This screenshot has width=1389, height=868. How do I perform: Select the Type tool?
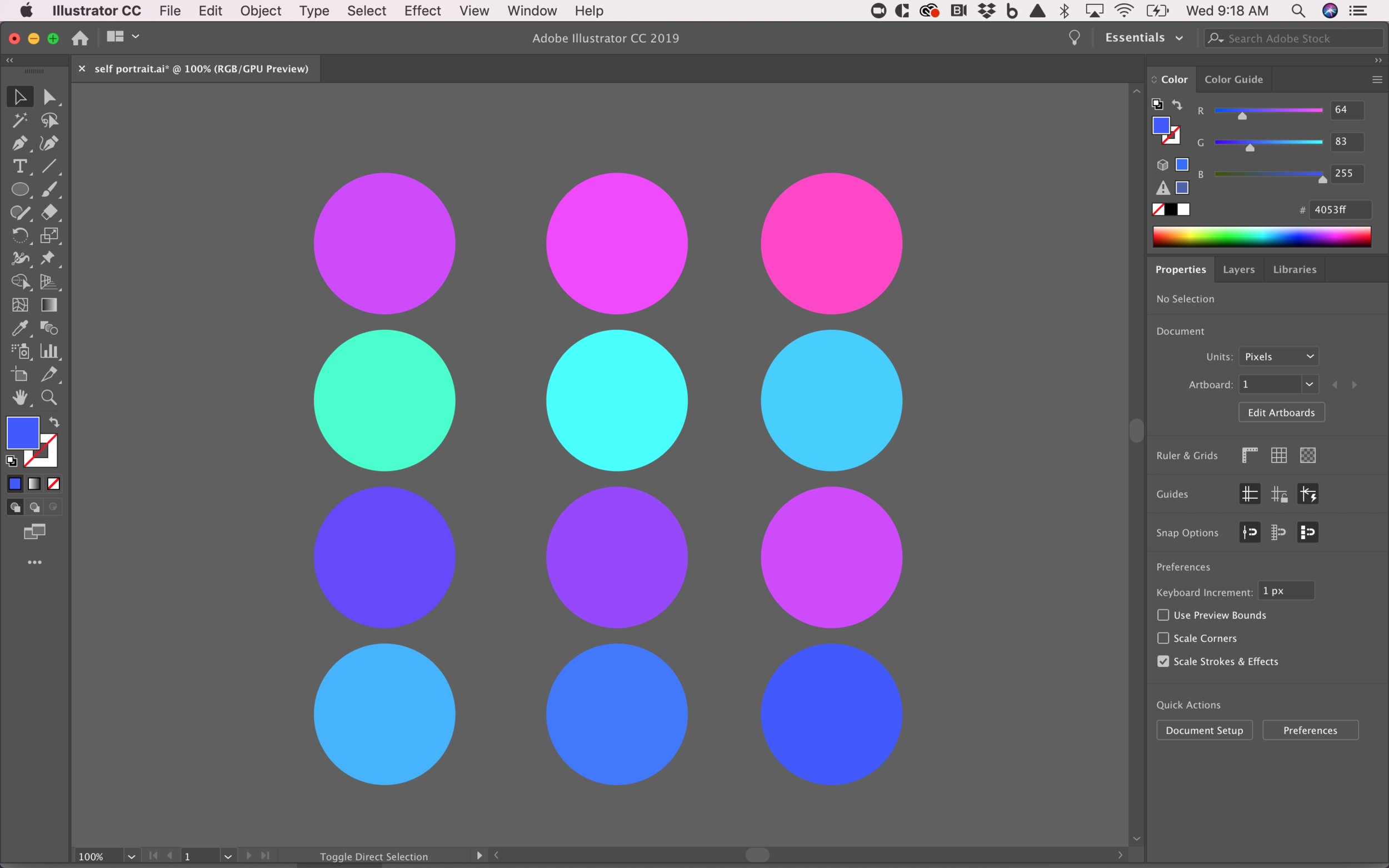click(x=19, y=167)
